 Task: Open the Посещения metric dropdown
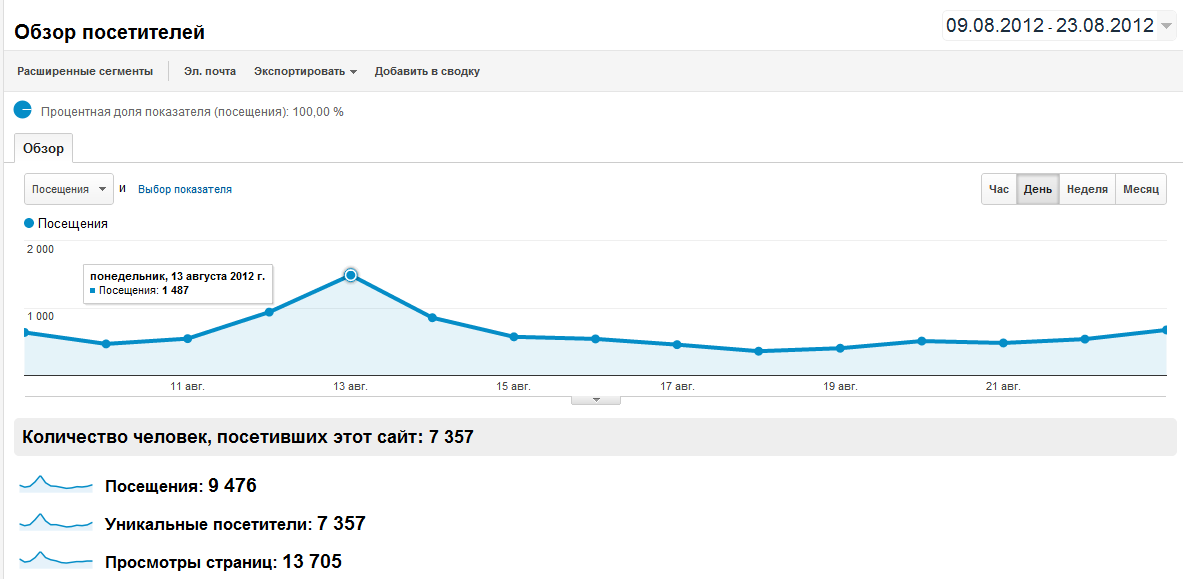point(68,189)
